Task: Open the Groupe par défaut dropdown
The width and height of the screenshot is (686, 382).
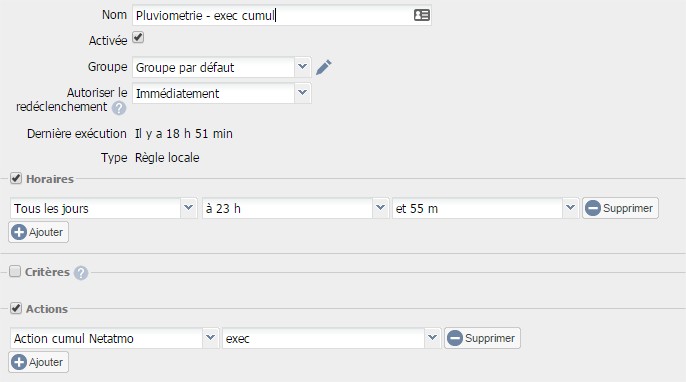Action: 221,67
